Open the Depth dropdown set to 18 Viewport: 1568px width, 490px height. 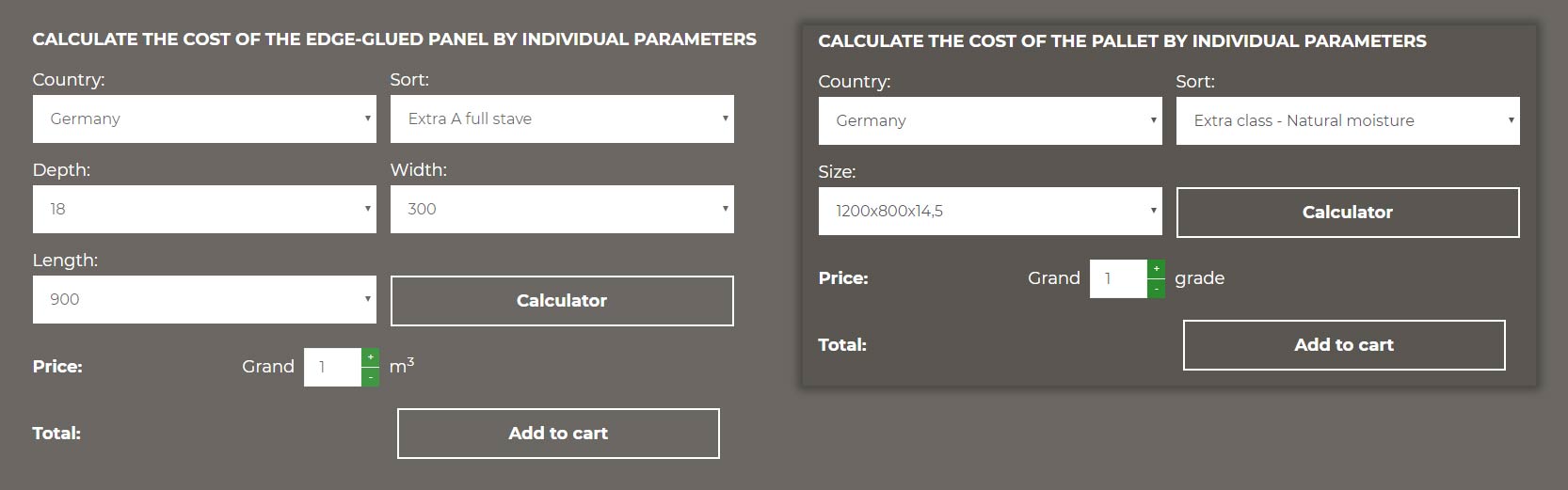pyautogui.click(x=204, y=209)
